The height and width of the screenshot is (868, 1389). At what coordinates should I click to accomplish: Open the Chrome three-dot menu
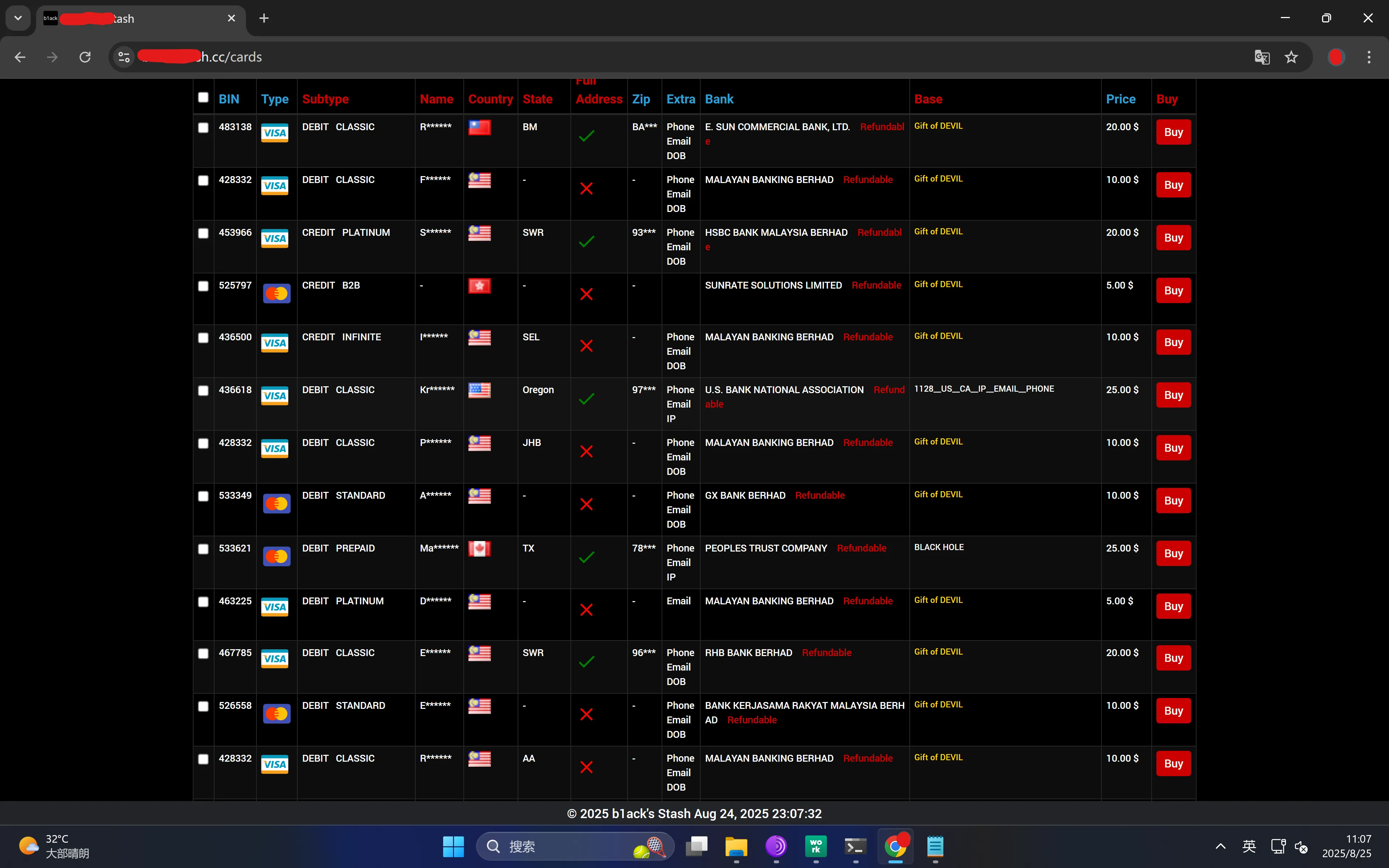[x=1369, y=57]
